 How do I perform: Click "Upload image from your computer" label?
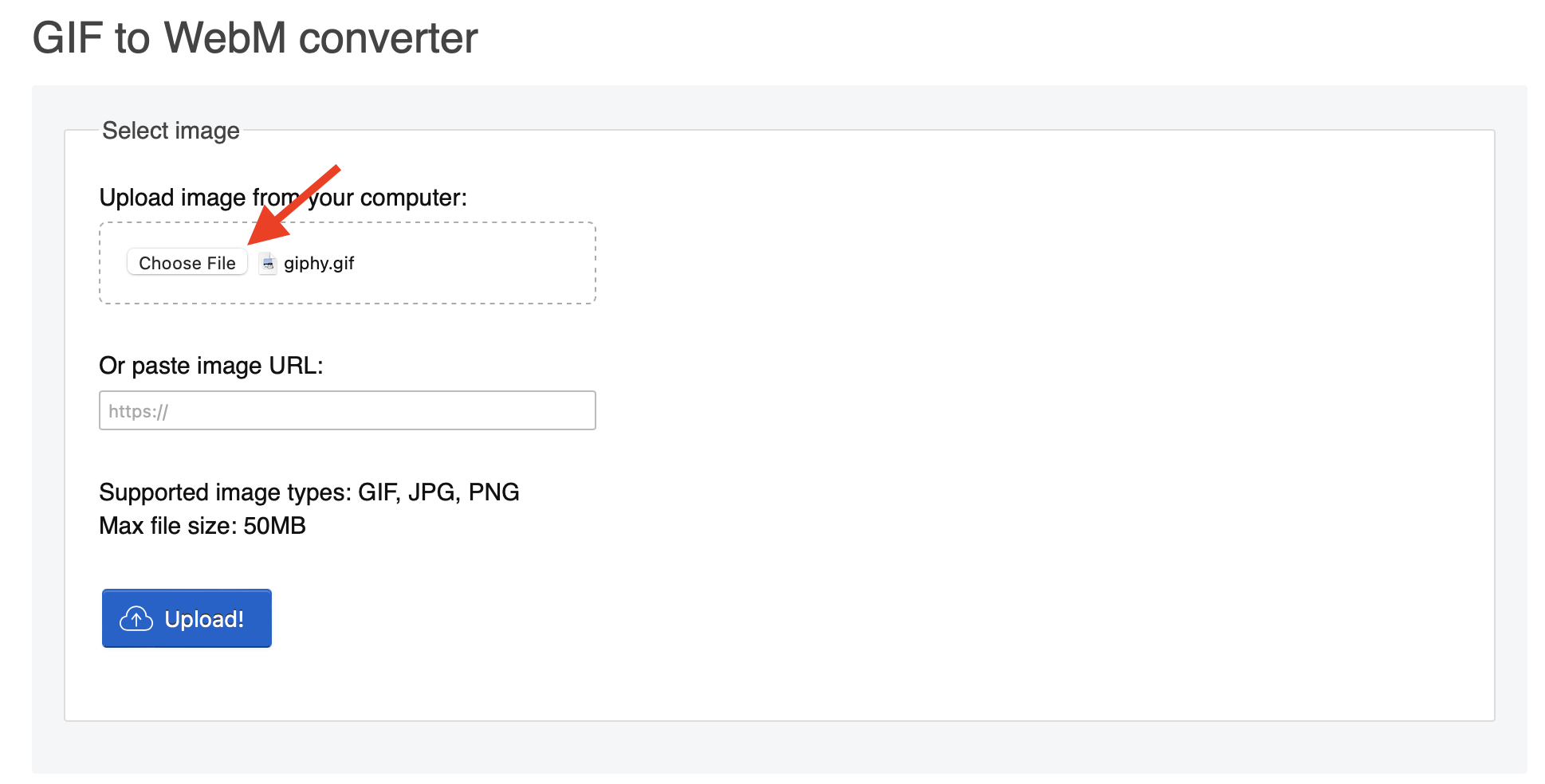pyautogui.click(x=283, y=198)
